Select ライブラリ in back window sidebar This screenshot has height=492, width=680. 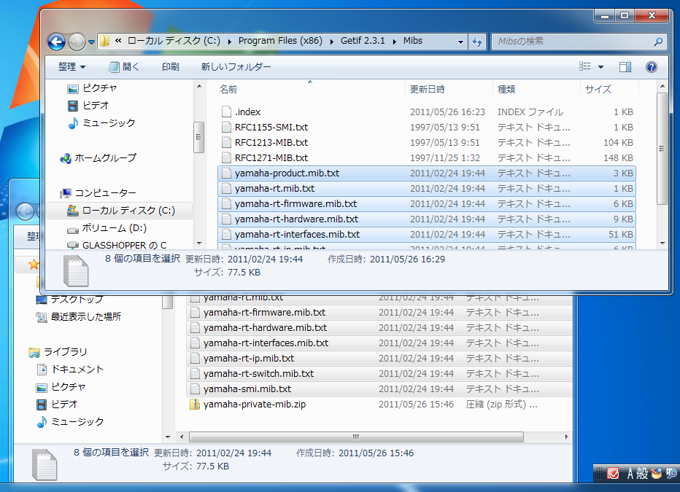click(x=58, y=352)
